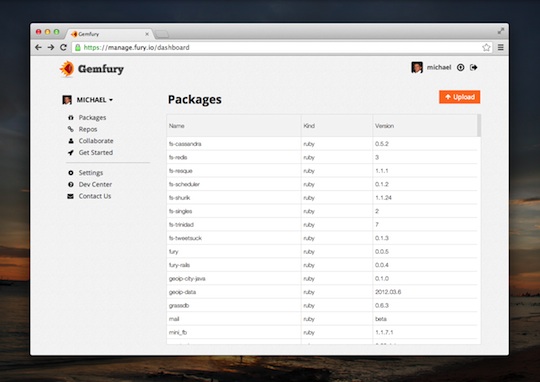
Task: Click the packages table scrollbar
Action: point(479,125)
